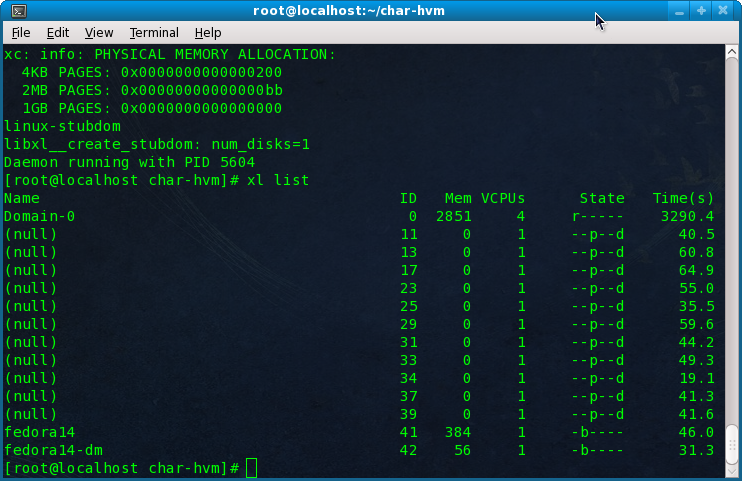Open the Terminal menu
This screenshot has width=742, height=481.
pyautogui.click(x=154, y=33)
